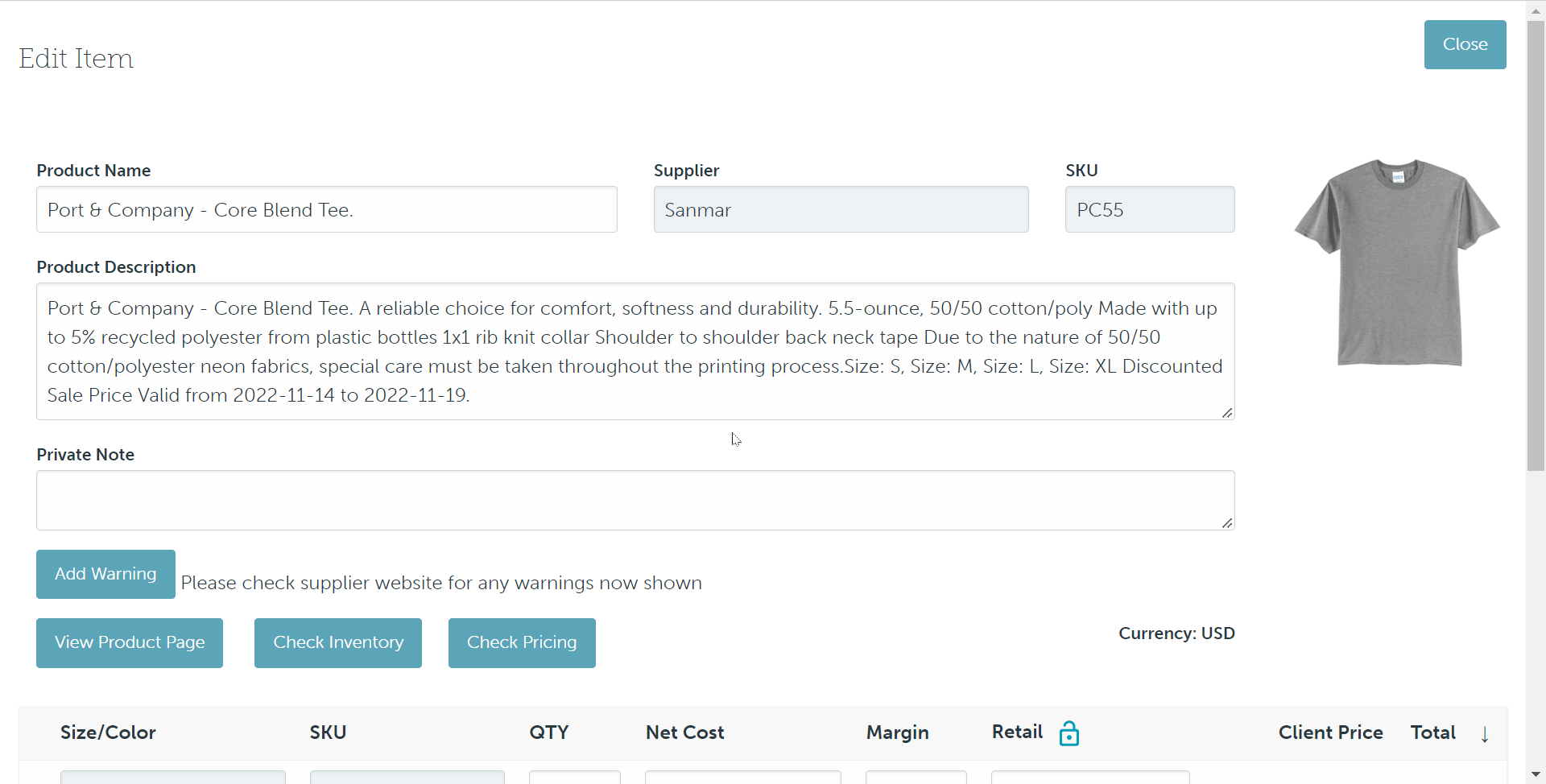This screenshot has width=1546, height=784.
Task: Toggle the Retail price lock icon
Action: [1069, 733]
